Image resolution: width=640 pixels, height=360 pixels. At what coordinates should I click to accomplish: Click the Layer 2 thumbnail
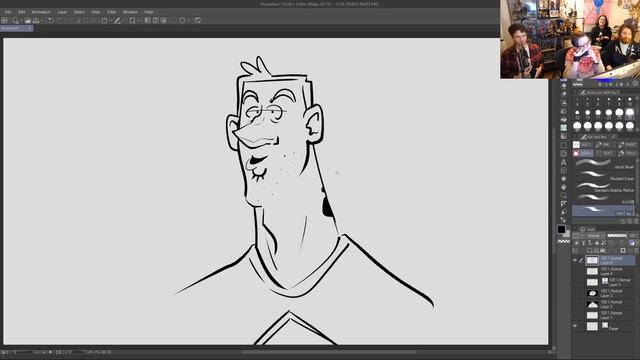pos(592,304)
